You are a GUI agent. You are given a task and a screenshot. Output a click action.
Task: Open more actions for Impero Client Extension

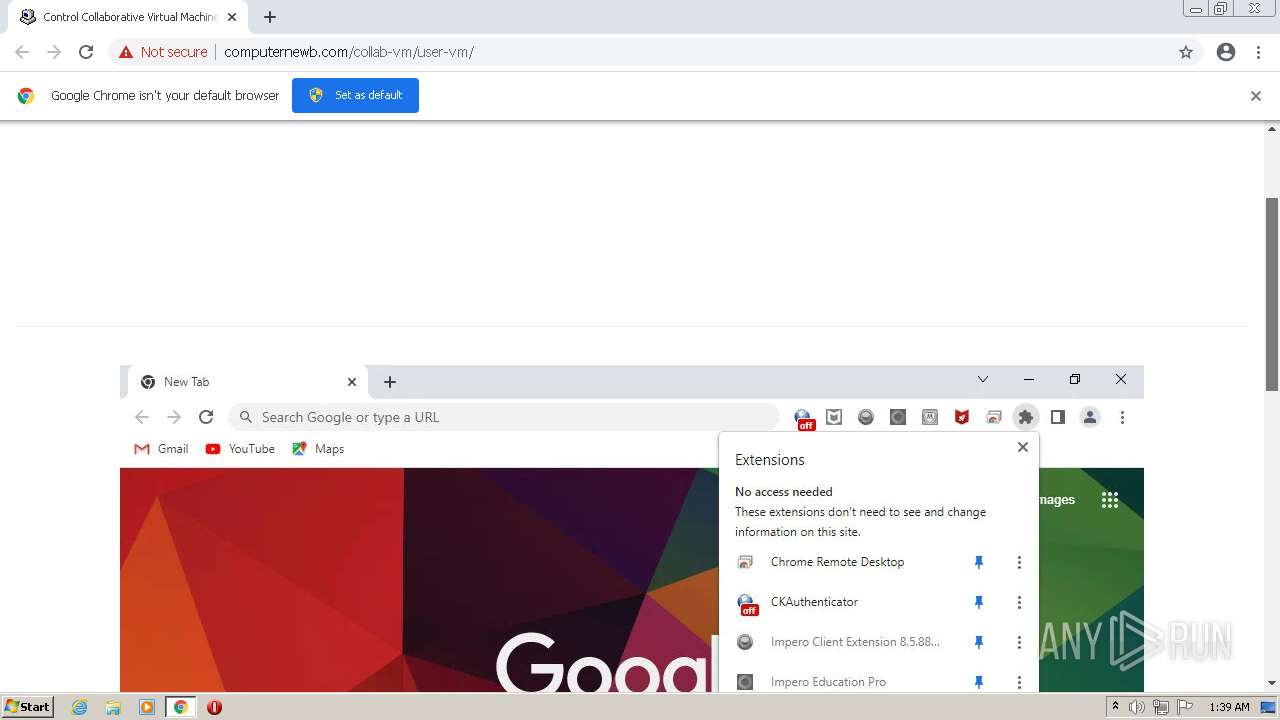pos(1019,642)
